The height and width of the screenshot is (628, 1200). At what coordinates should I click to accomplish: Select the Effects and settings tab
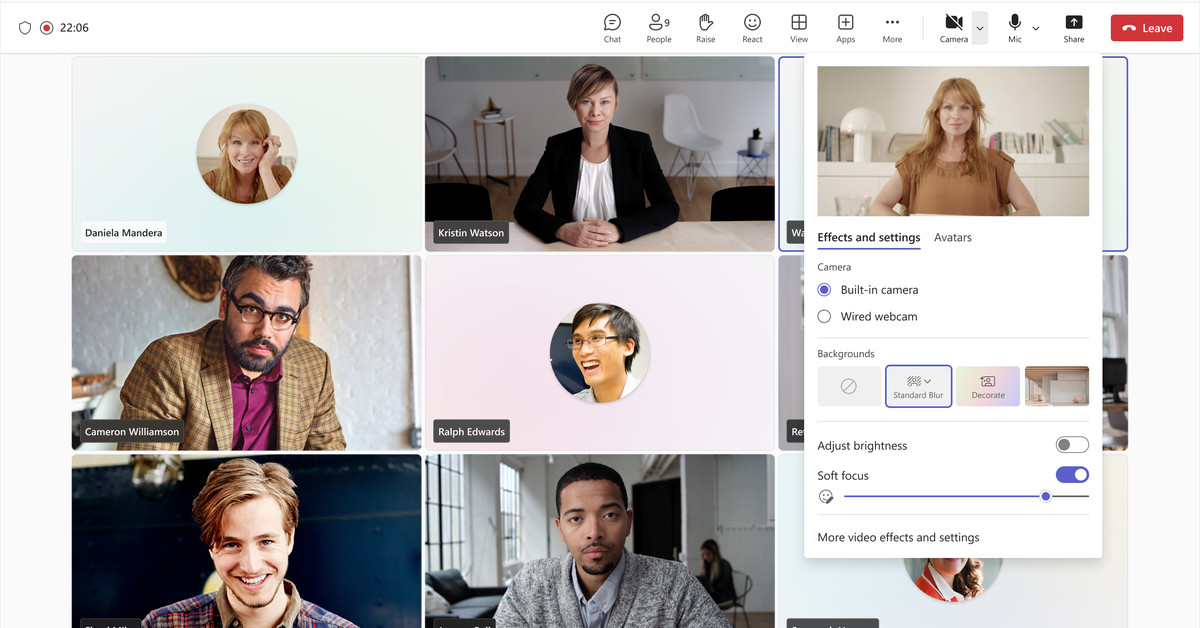(x=868, y=237)
